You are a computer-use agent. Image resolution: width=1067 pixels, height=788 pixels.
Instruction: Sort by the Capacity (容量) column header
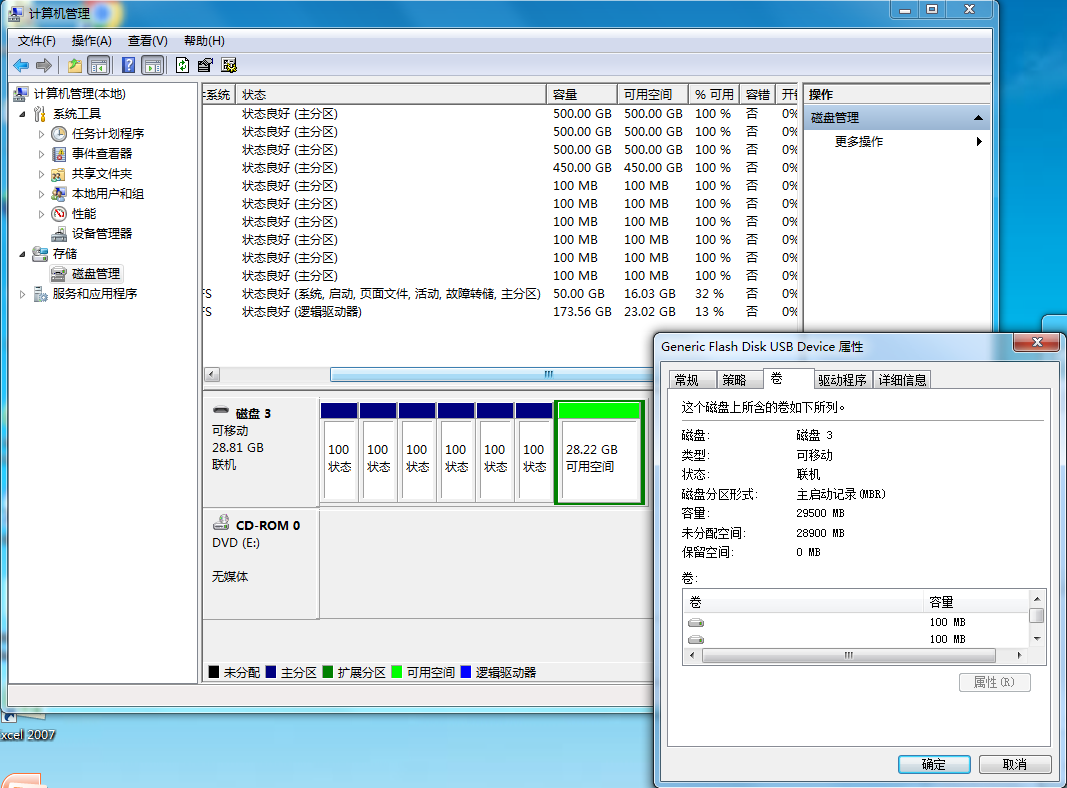pyautogui.click(x=582, y=95)
